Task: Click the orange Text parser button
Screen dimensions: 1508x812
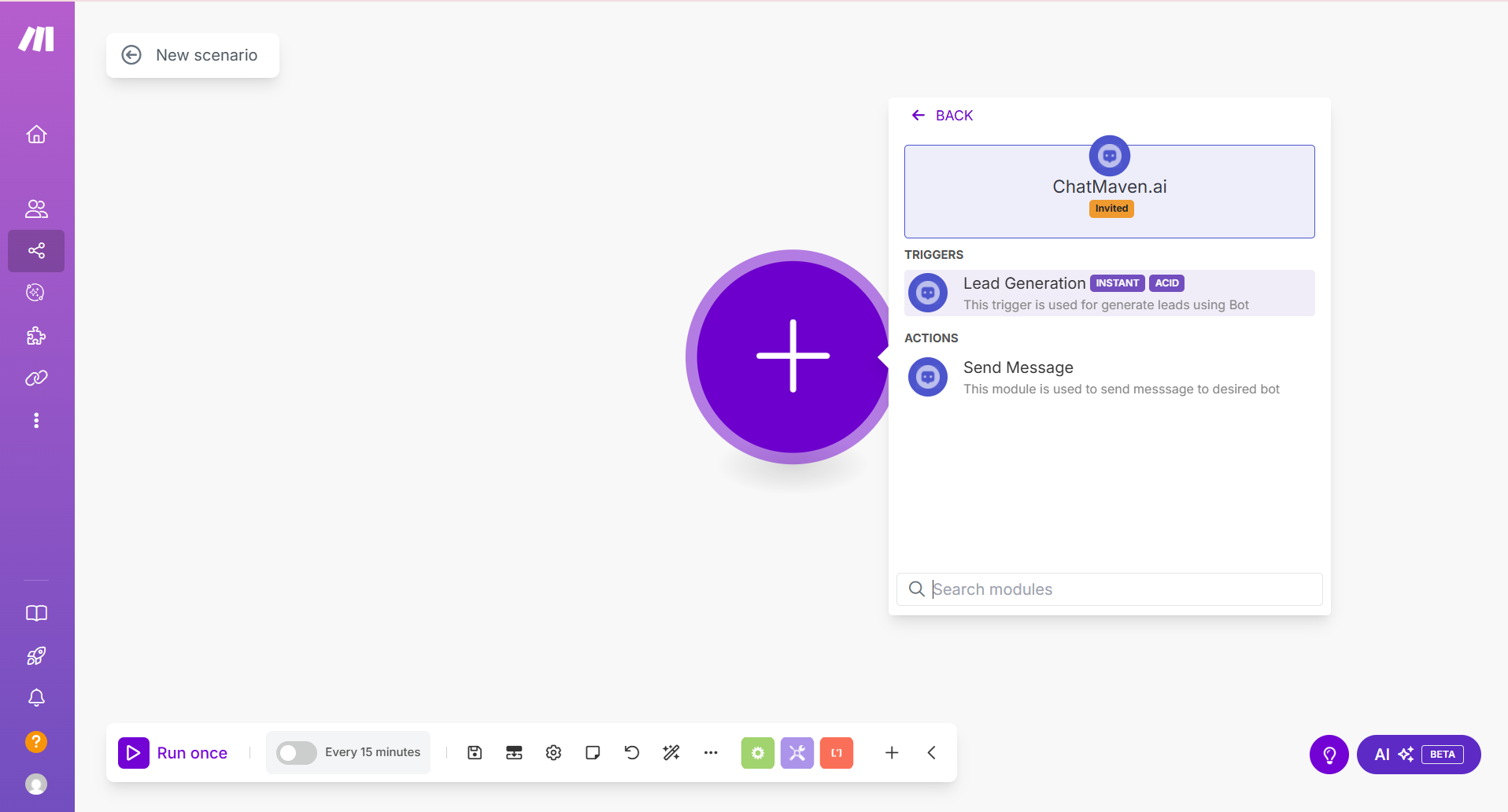Action: click(836, 753)
